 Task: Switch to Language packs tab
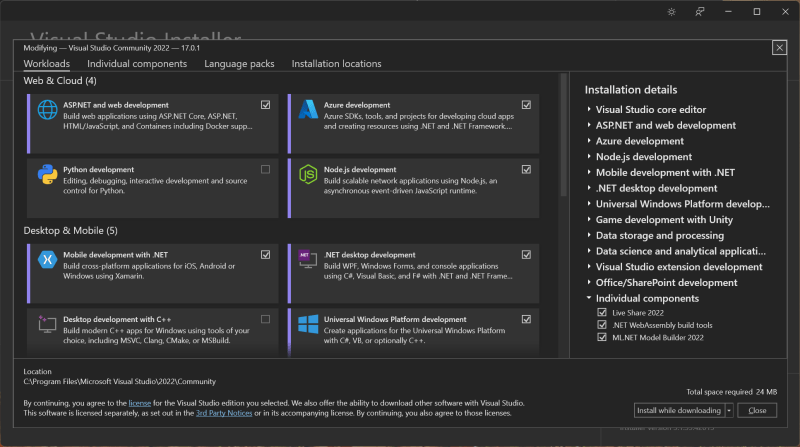pyautogui.click(x=239, y=64)
